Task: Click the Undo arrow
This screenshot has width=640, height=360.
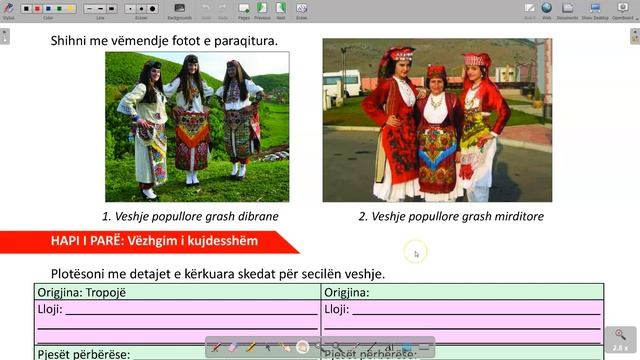Action: coord(206,8)
